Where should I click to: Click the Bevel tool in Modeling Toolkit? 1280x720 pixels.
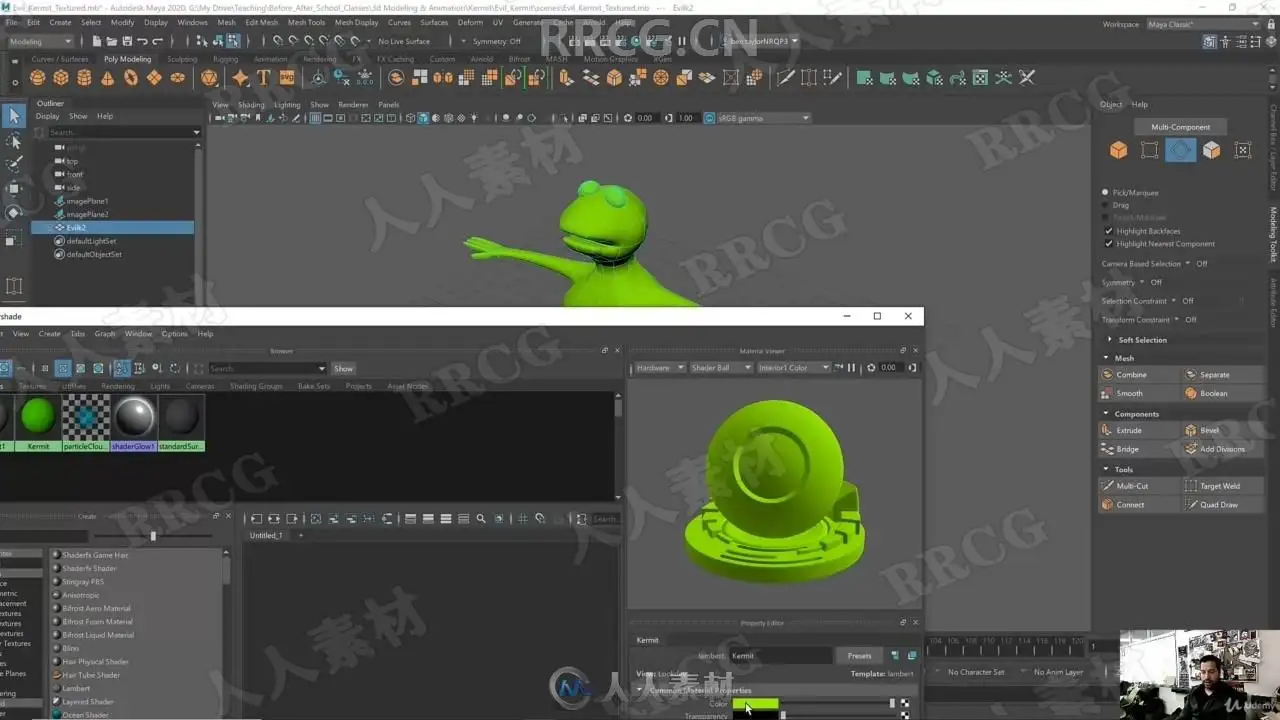1223,430
